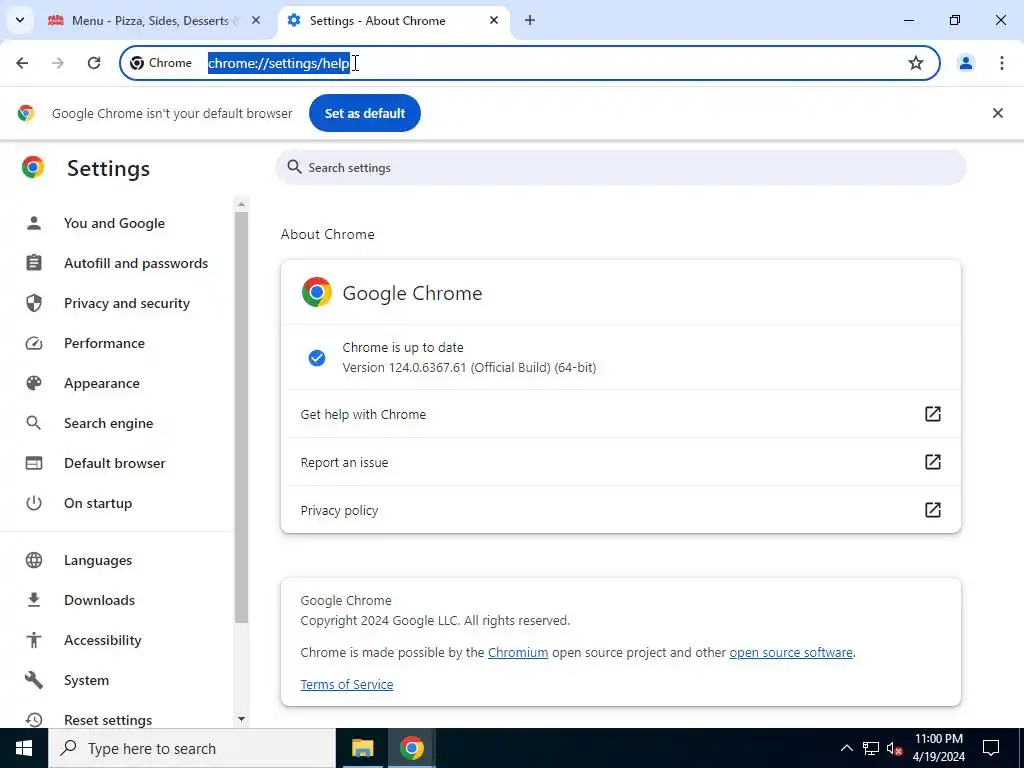This screenshot has height=768, width=1024.
Task: Select Accessibility in sidebar
Action: click(103, 640)
